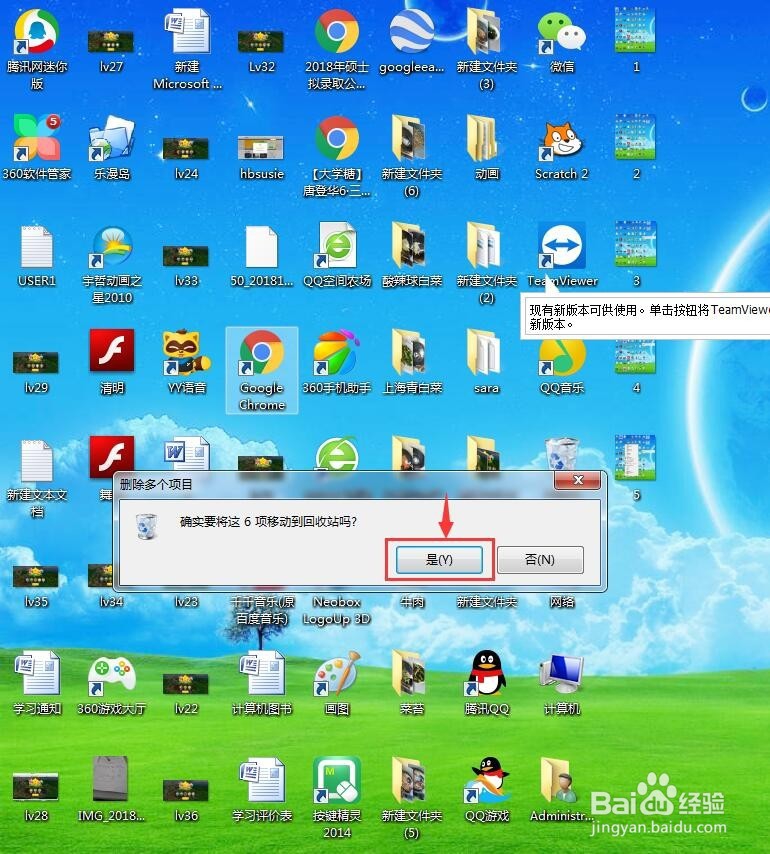
Task: Open the 学习通知 Word document
Action: click(x=36, y=673)
